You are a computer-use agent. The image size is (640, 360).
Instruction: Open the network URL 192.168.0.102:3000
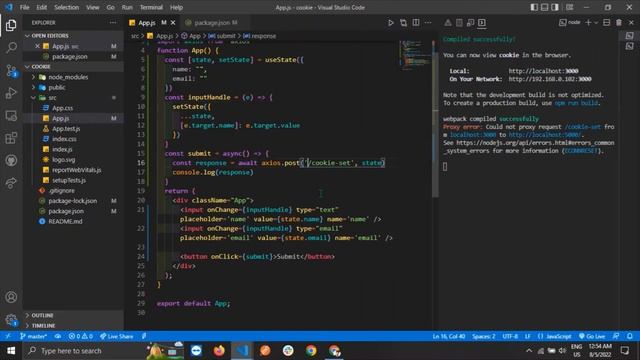pyautogui.click(x=550, y=79)
